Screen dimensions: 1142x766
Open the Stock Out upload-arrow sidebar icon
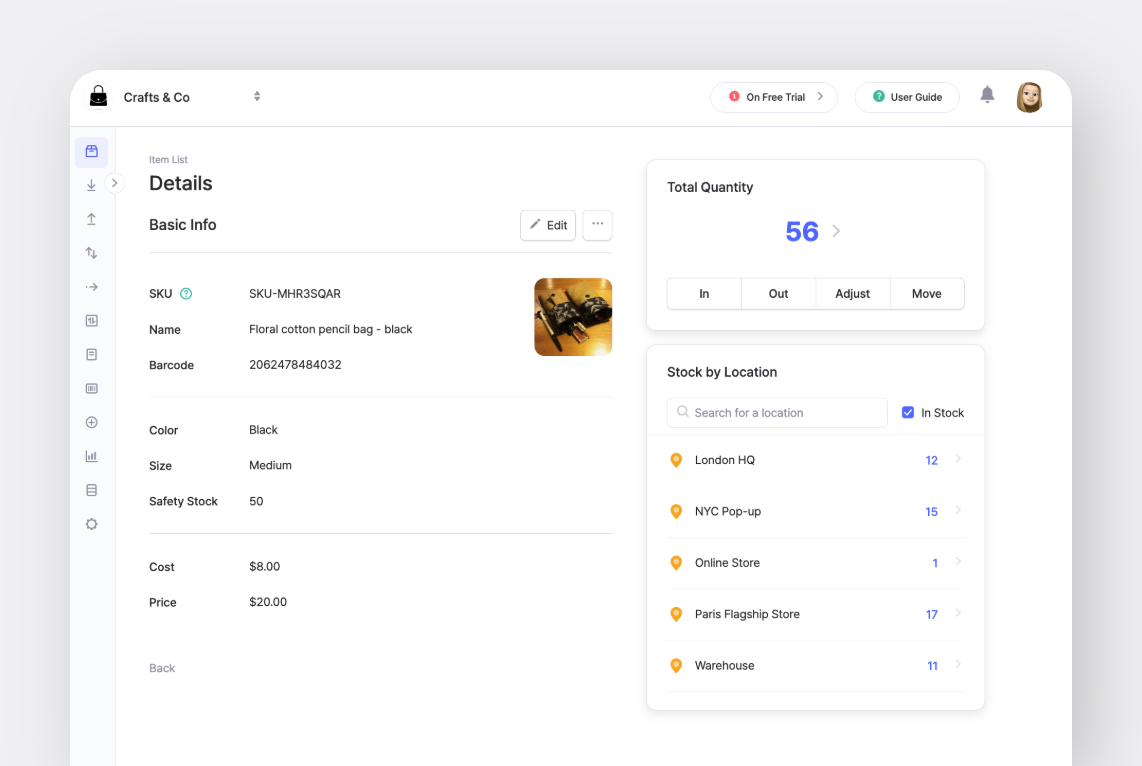92,219
